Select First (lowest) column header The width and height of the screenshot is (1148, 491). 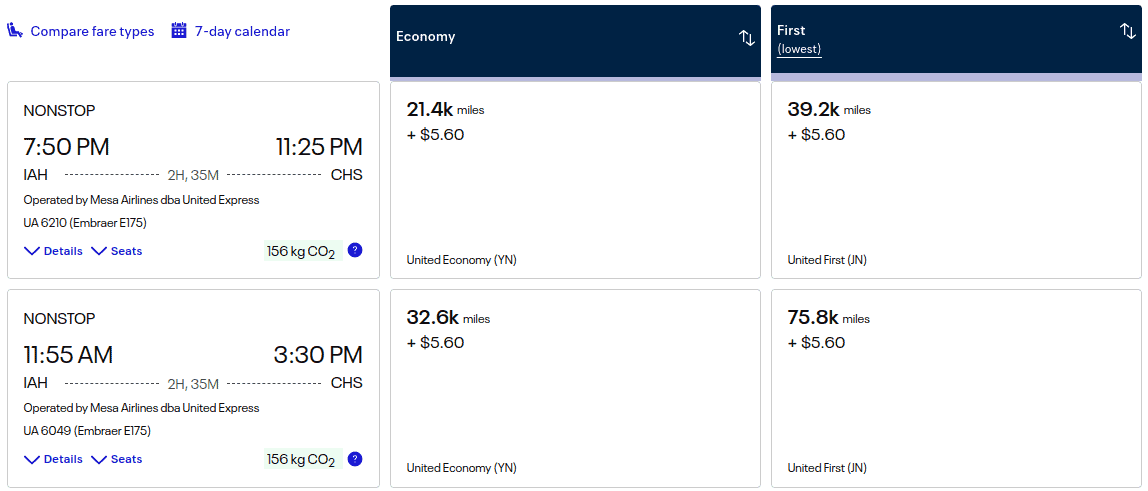click(x=799, y=39)
